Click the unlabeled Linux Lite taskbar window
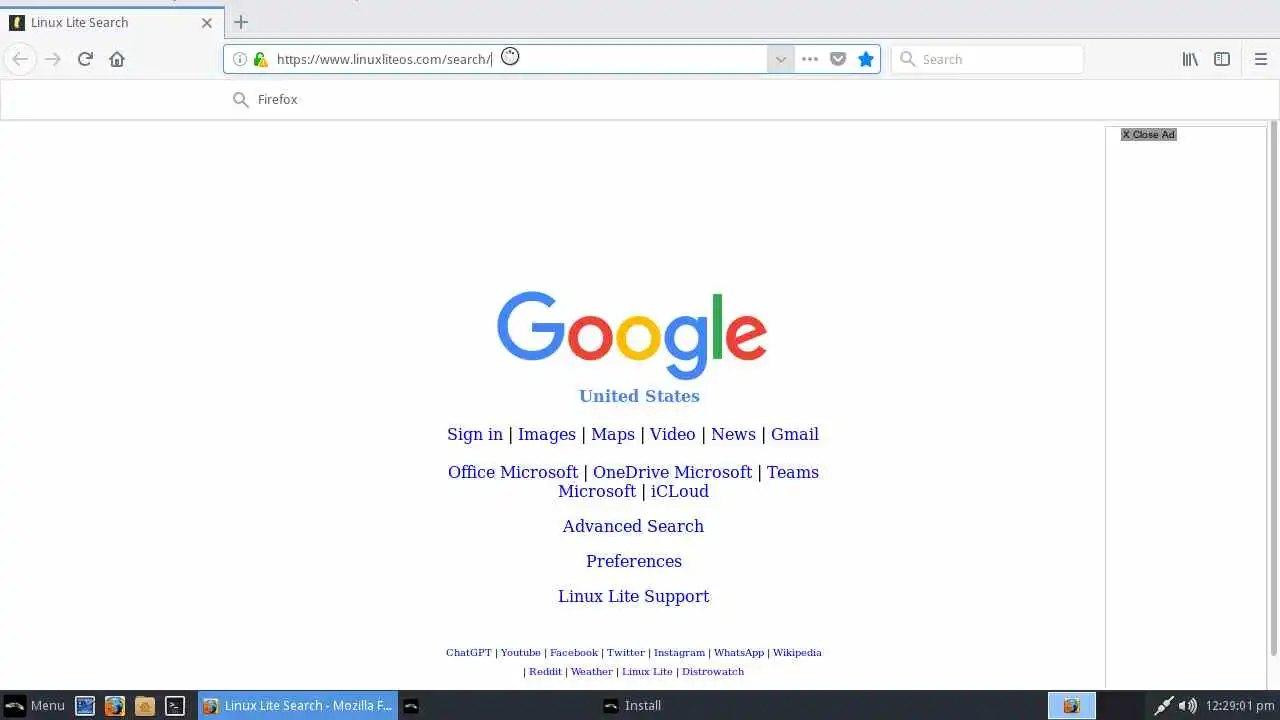This screenshot has height=720, width=1280. 497,705
